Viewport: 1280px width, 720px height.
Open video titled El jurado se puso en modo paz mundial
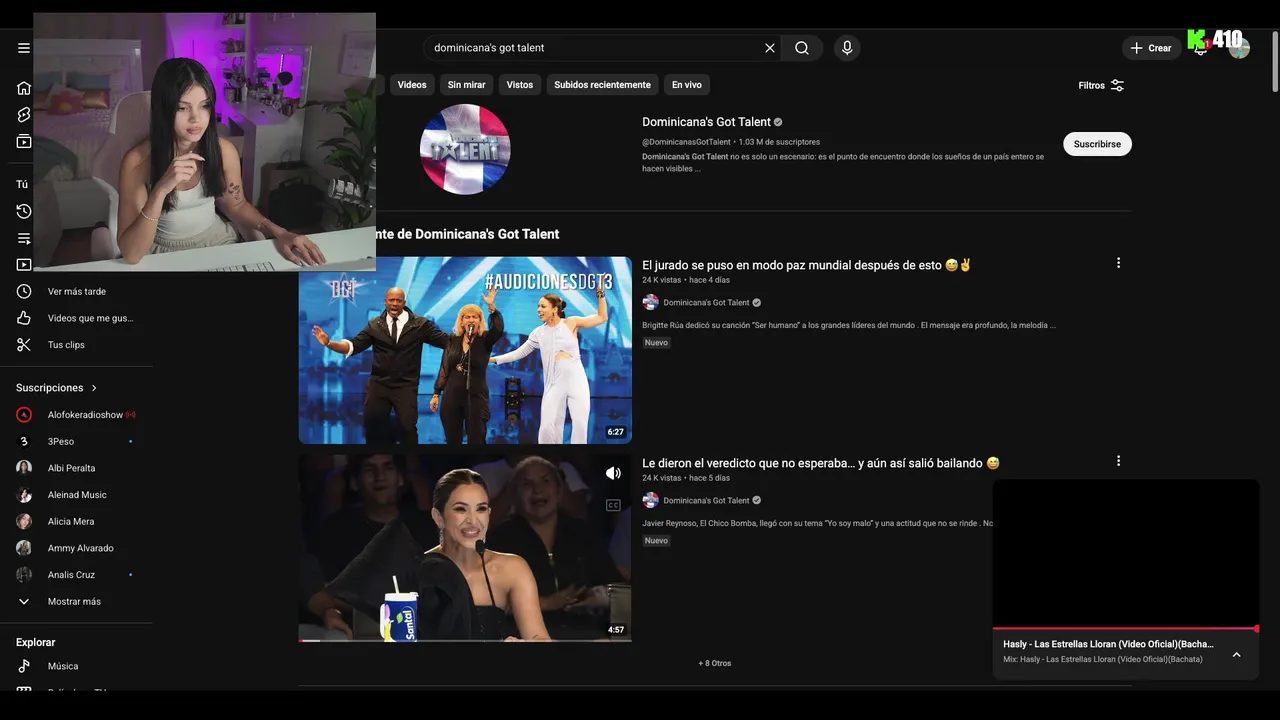click(806, 265)
